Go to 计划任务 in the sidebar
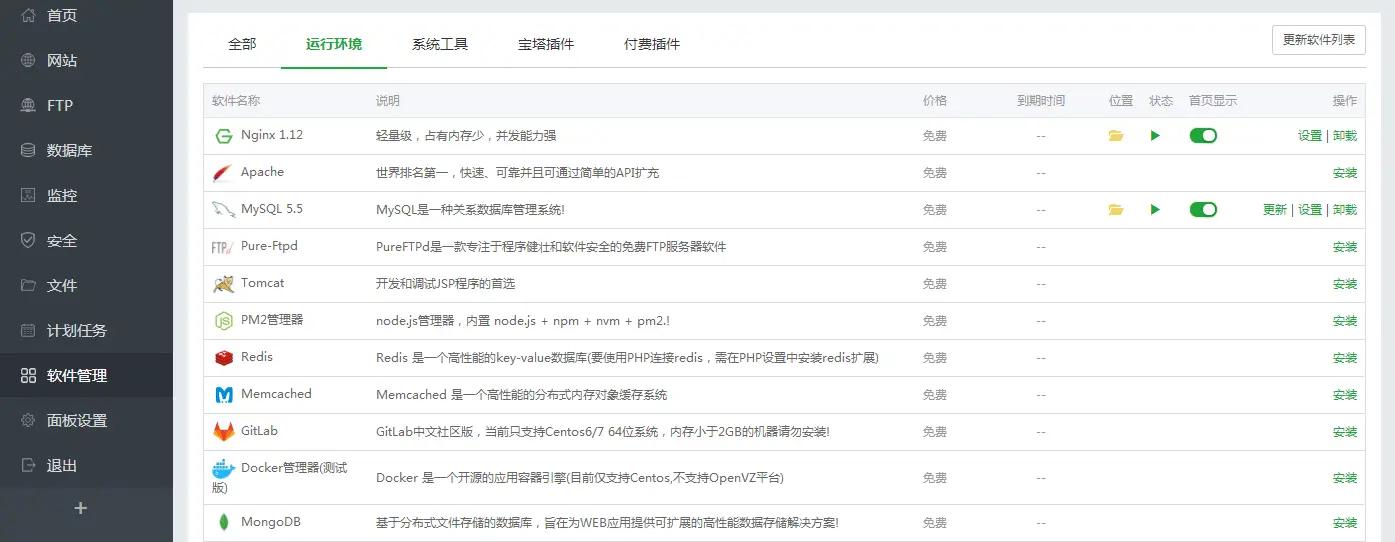1395x542 pixels. coord(76,331)
